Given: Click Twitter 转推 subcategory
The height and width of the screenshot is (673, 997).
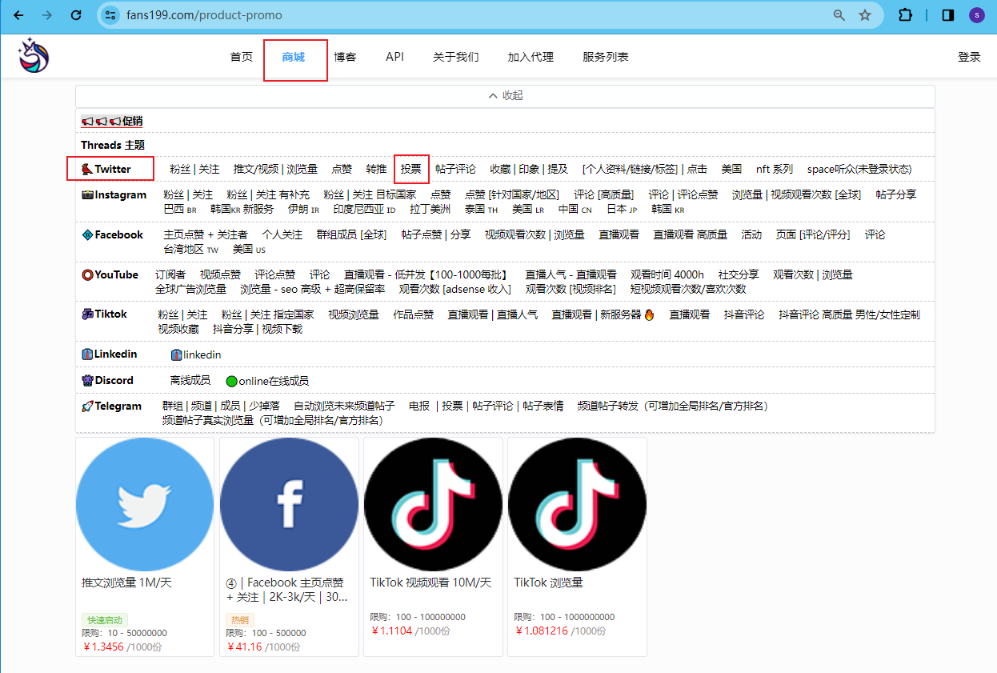Looking at the screenshot, I should coord(376,169).
